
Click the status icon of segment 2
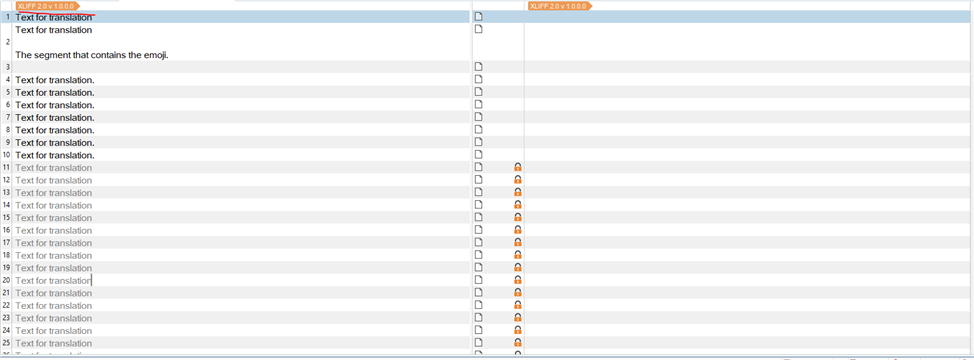478,29
